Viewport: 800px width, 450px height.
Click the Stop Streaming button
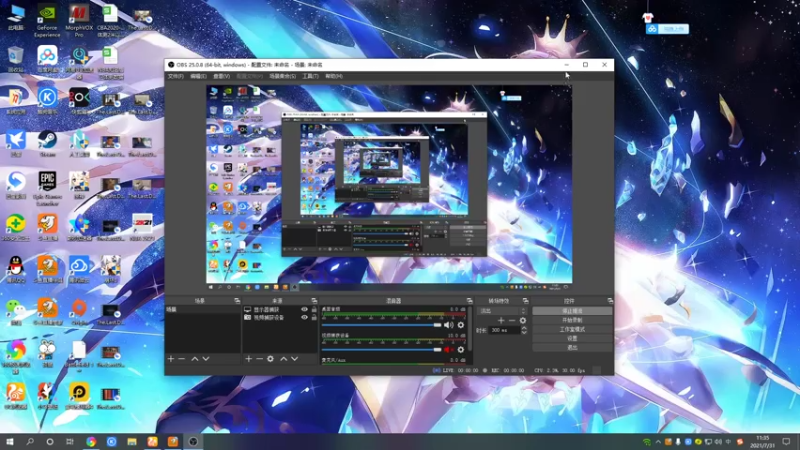(x=572, y=311)
